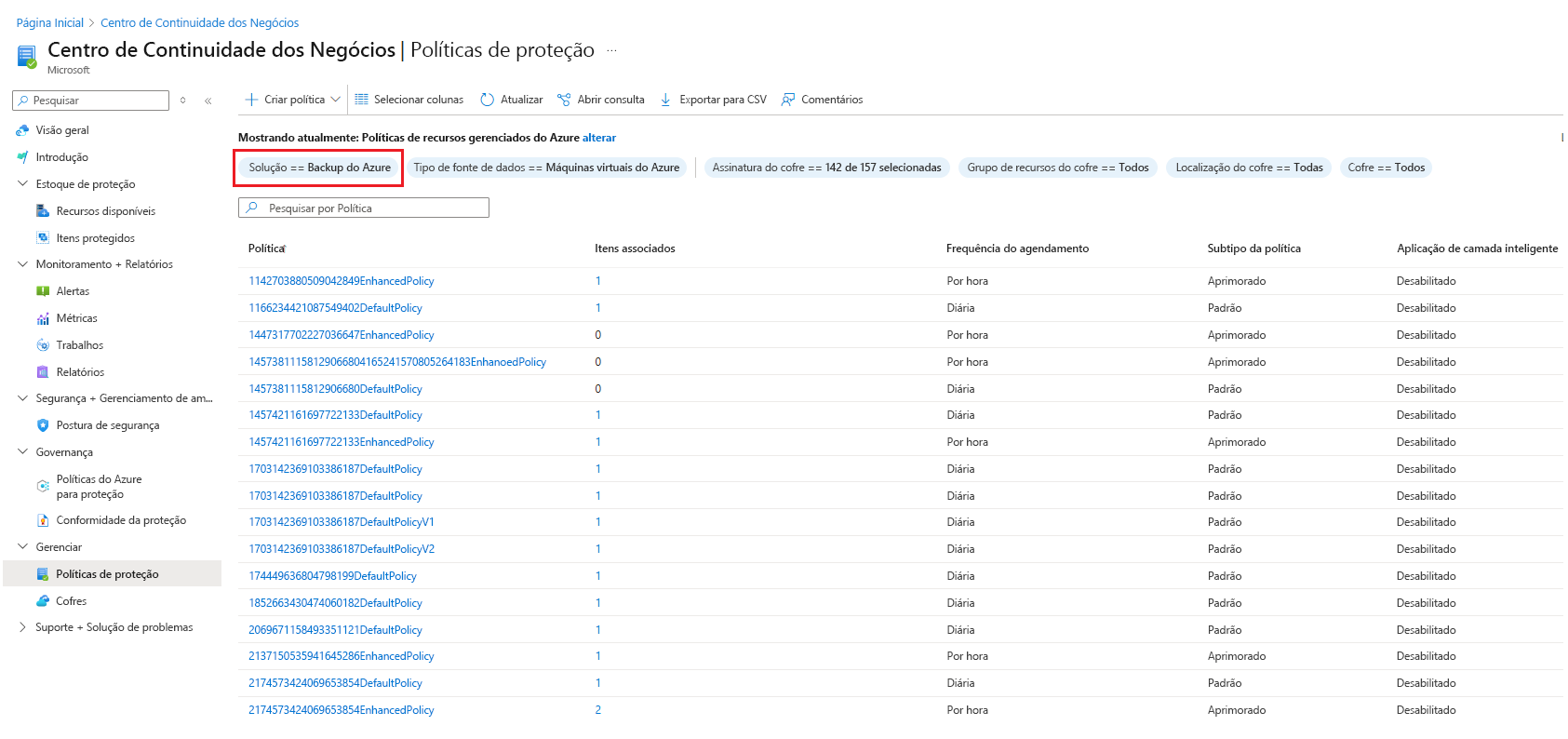Screen dimensions: 1568x739
Task: Click the alterar link
Action: (x=599, y=138)
